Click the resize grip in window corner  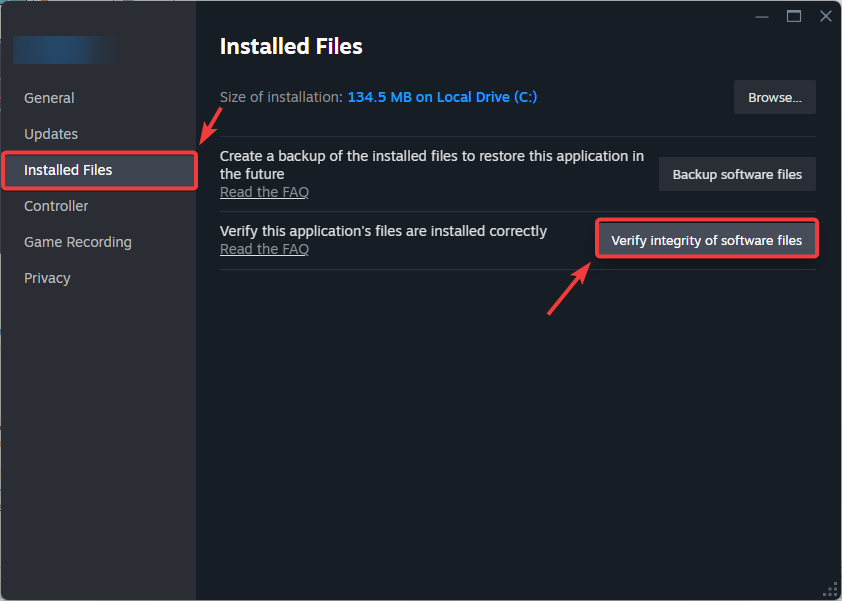click(x=830, y=590)
